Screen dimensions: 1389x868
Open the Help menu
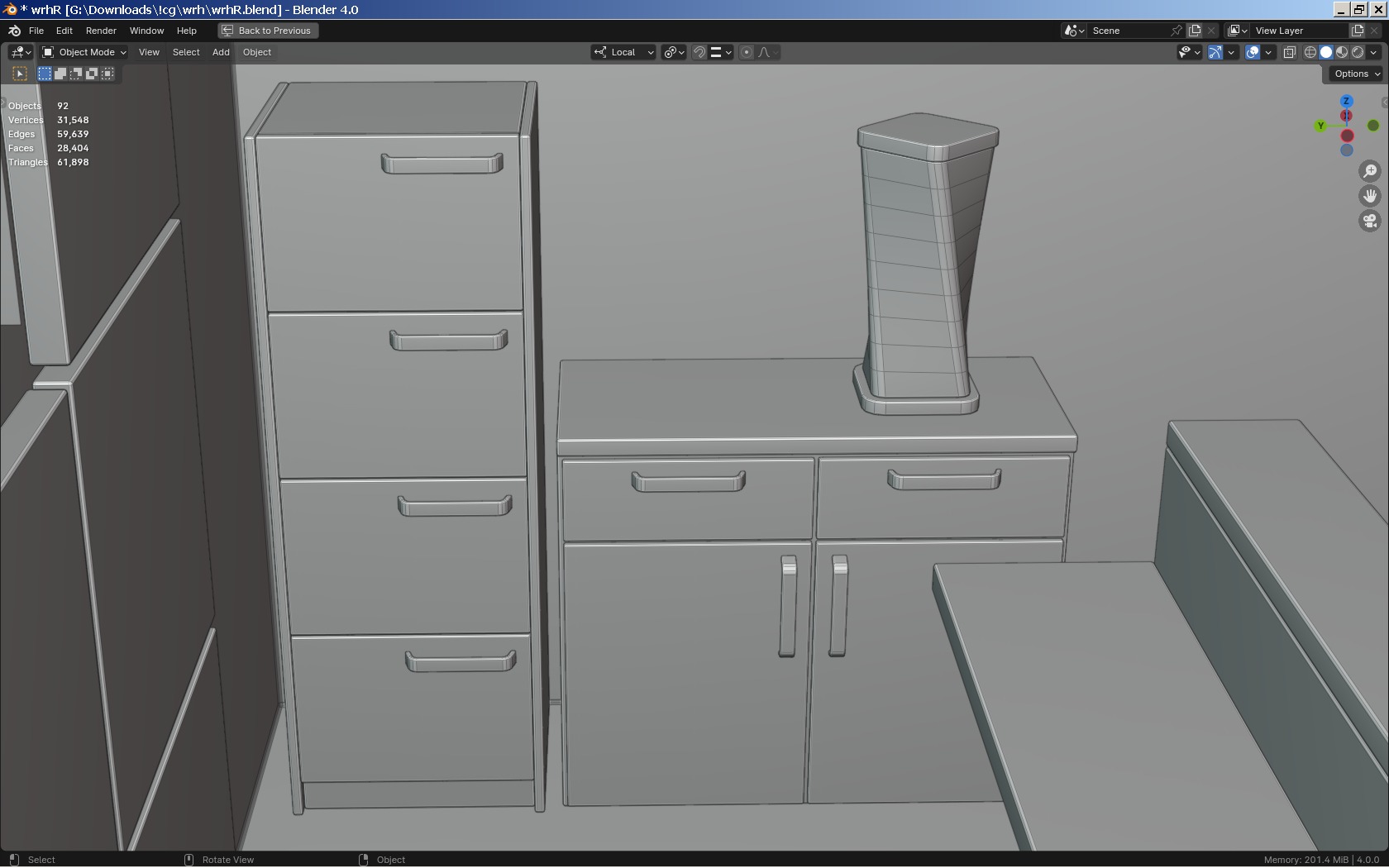pos(187,31)
